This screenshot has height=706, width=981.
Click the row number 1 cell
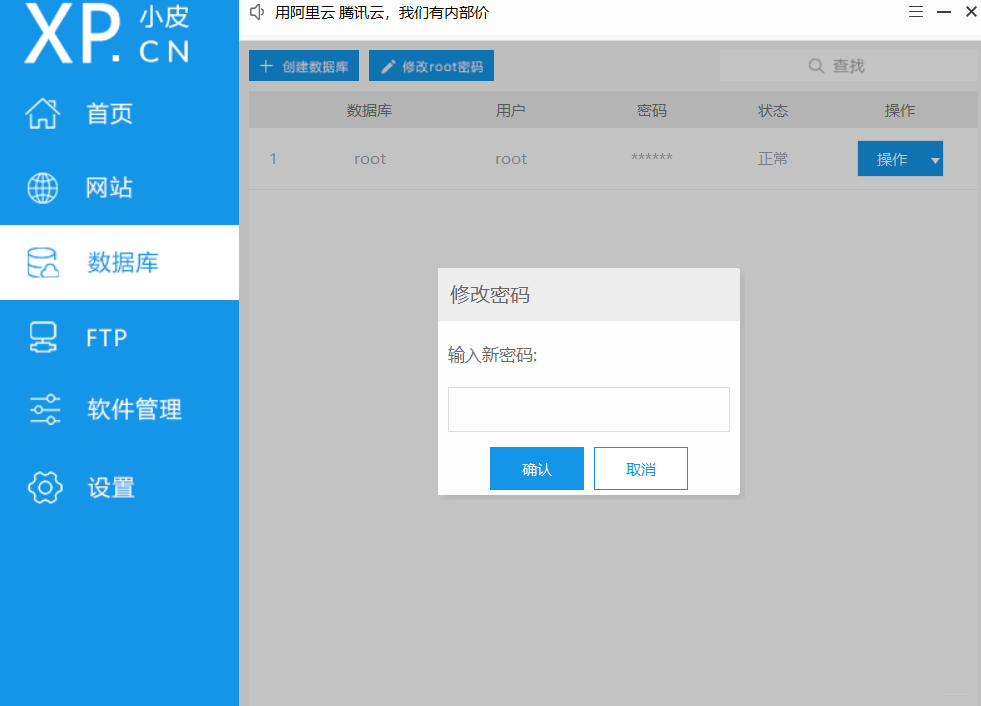pyautogui.click(x=273, y=159)
